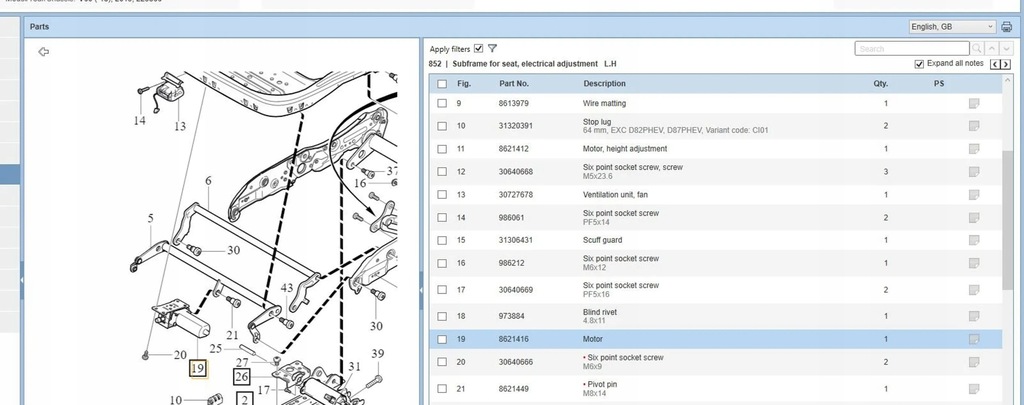Sort by the Description column header
The image size is (1024, 405).
pos(604,84)
